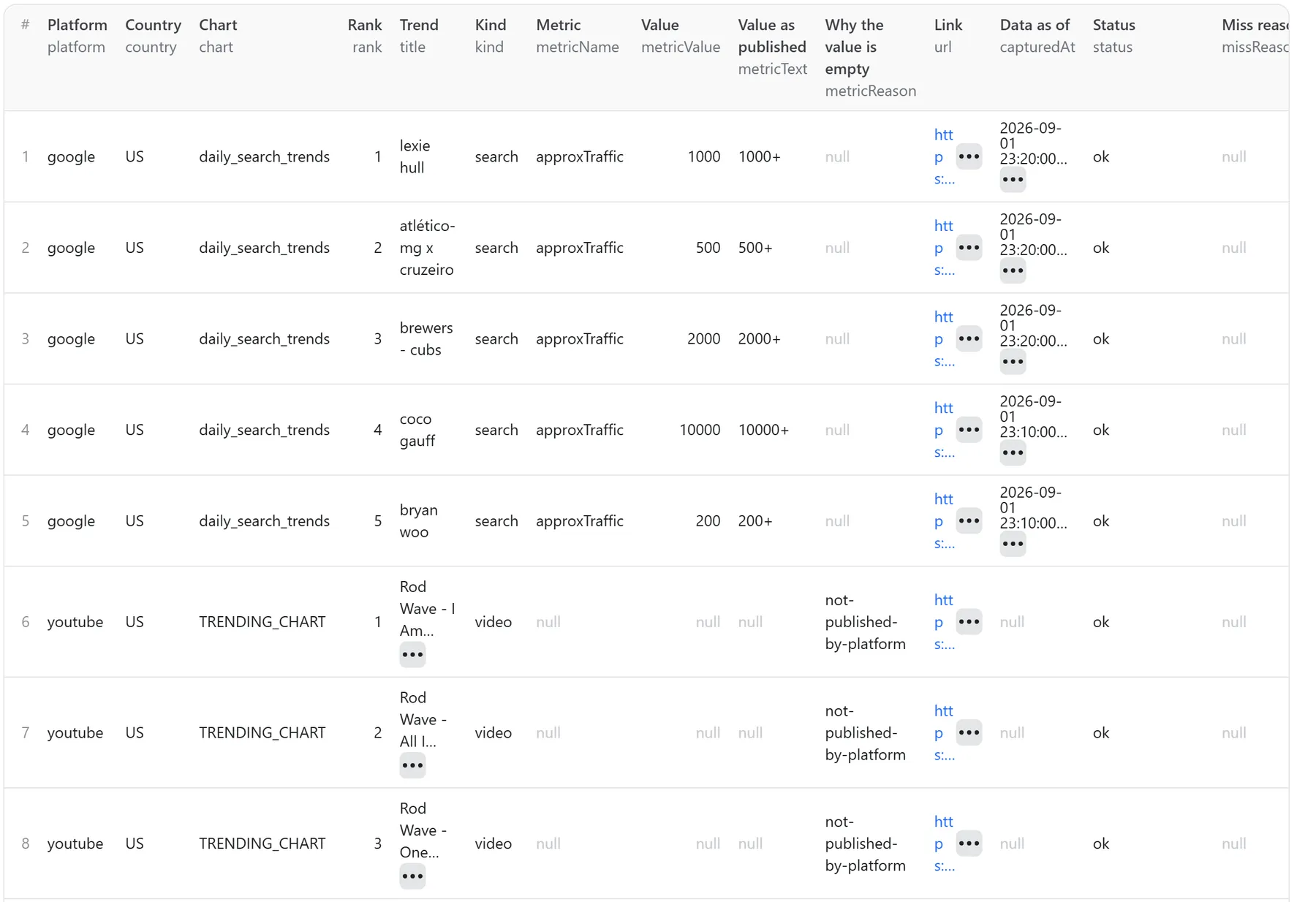Open the https link for atlético-mg x cruzeiro
Viewport: 1316px width, 902px height.
944,248
